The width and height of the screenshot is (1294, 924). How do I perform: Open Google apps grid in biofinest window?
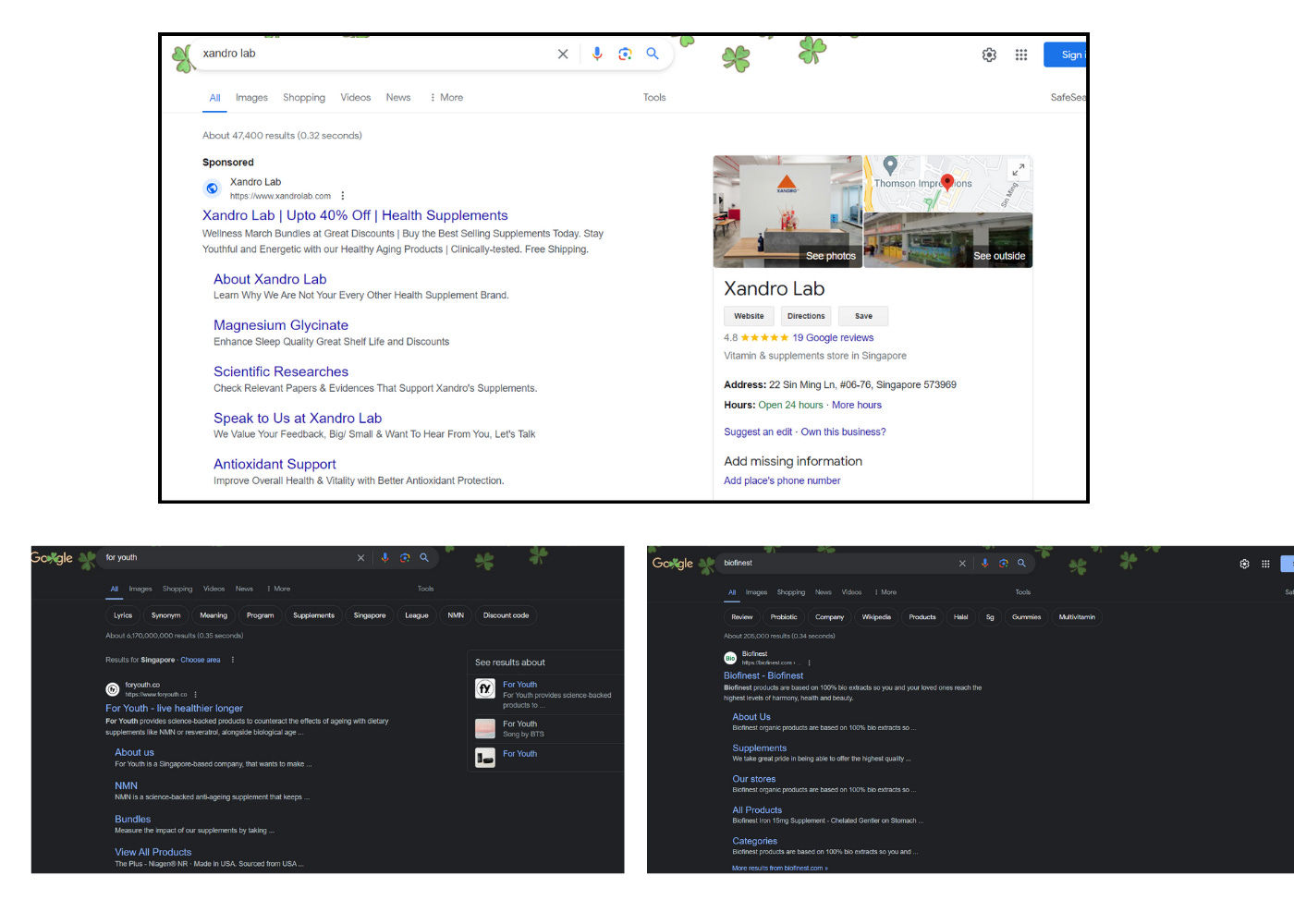pyautogui.click(x=1265, y=564)
